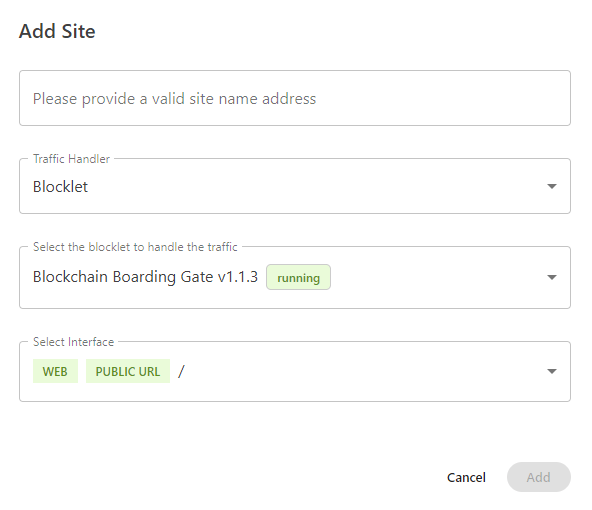Click the Traffic Handler field label
The width and height of the screenshot is (592, 510).
coord(71,159)
